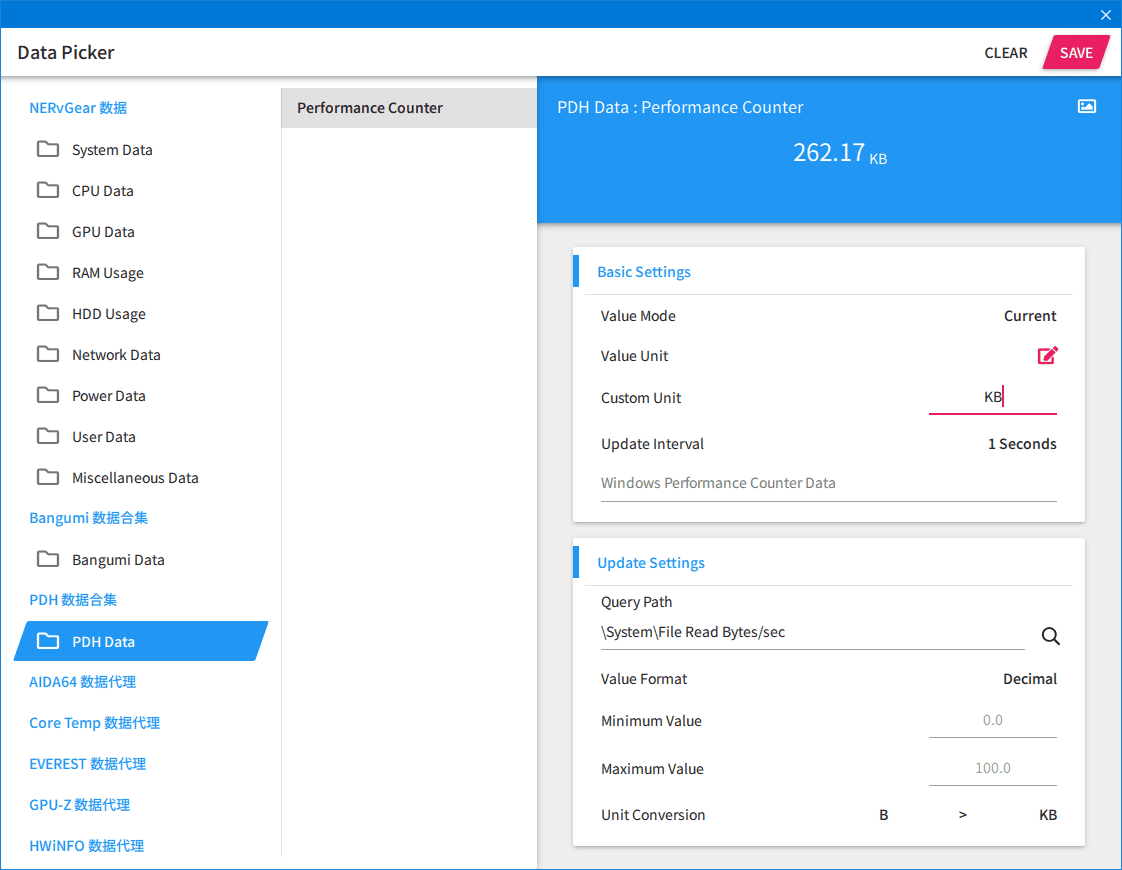1122x870 pixels.
Task: Expand the EVEREST 数据代理 group
Action: point(87,763)
